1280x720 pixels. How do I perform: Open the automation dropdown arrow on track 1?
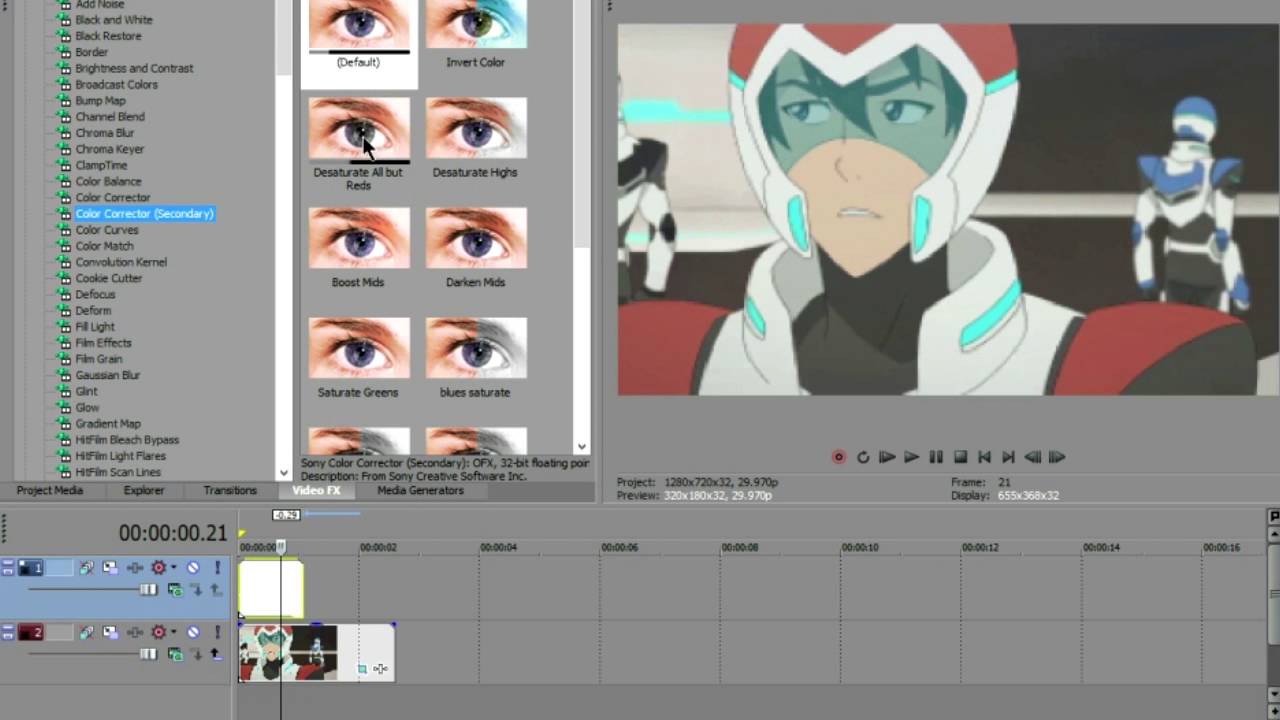point(173,568)
